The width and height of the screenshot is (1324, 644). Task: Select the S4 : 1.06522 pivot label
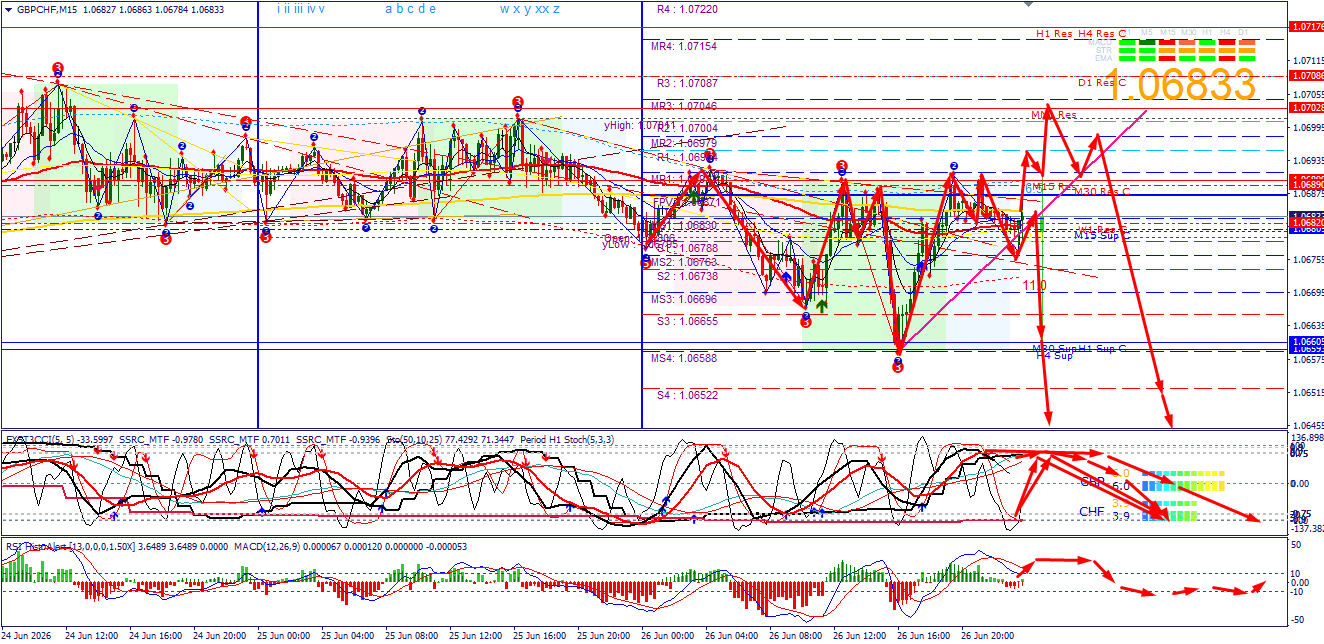[x=687, y=395]
